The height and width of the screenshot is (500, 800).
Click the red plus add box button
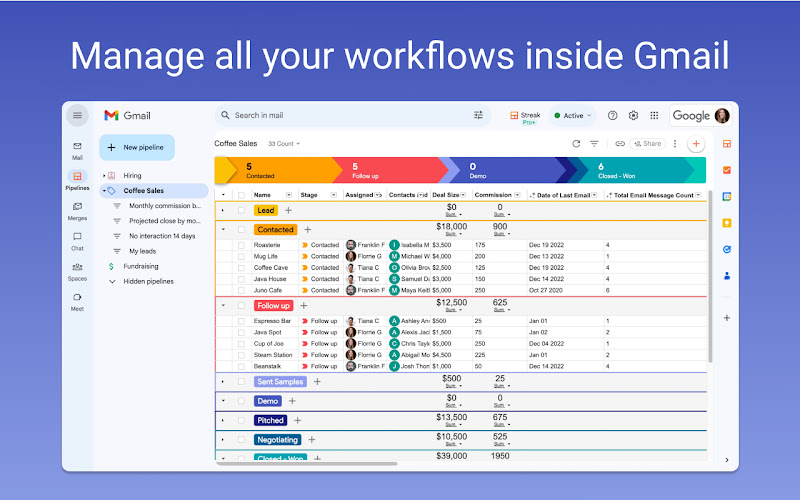696,144
